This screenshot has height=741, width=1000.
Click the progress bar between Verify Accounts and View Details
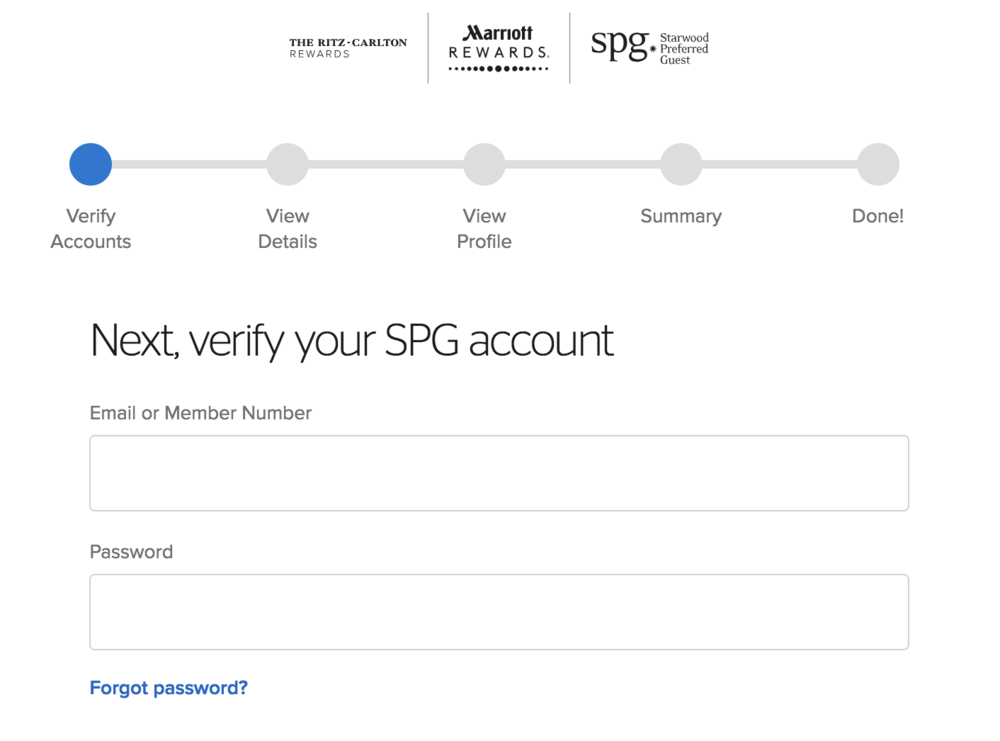click(188, 164)
